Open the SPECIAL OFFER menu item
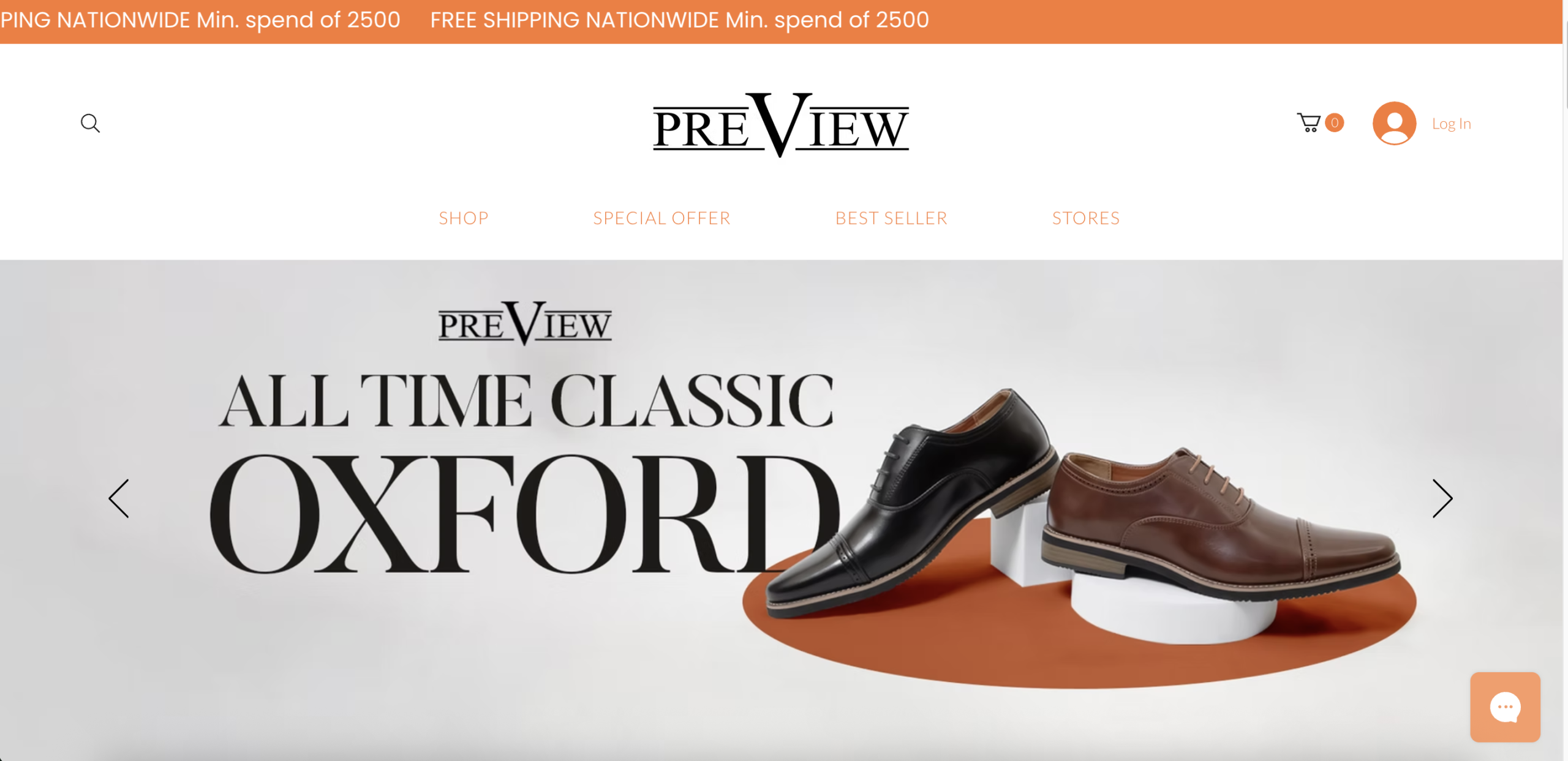The height and width of the screenshot is (761, 1568). click(x=661, y=218)
